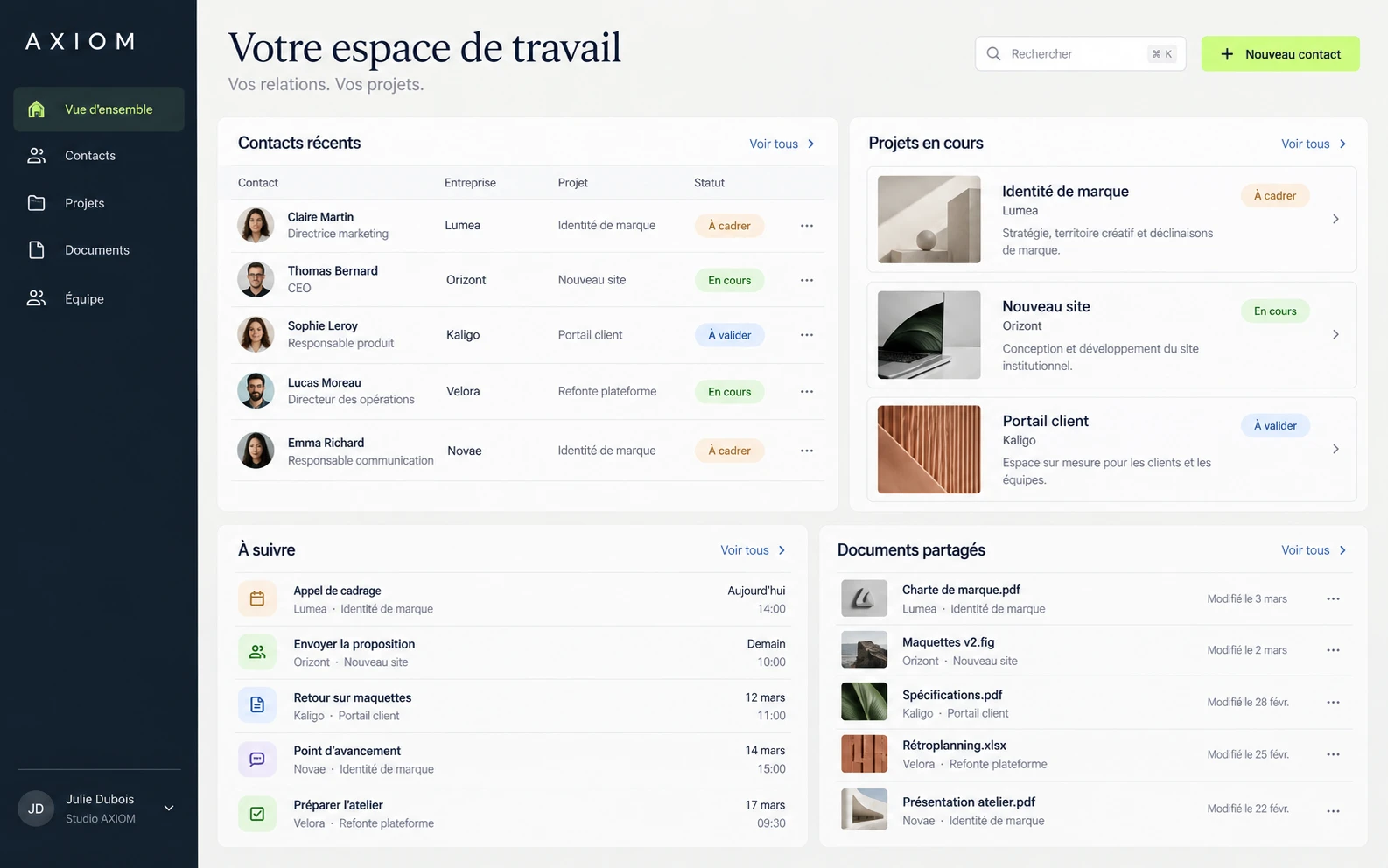
Task: Click the Équipe people icon in sidebar
Action: pyautogui.click(x=36, y=298)
